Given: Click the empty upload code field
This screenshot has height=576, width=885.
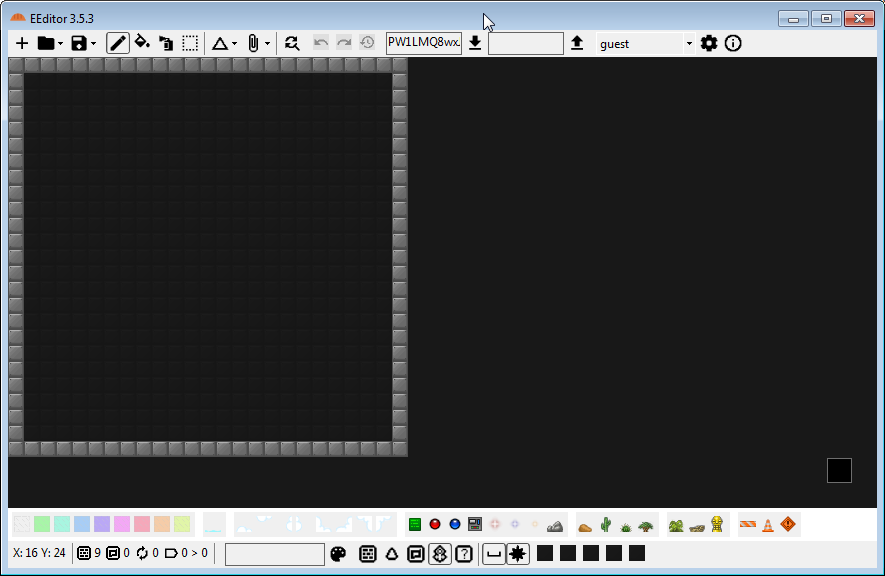Looking at the screenshot, I should pyautogui.click(x=525, y=43).
